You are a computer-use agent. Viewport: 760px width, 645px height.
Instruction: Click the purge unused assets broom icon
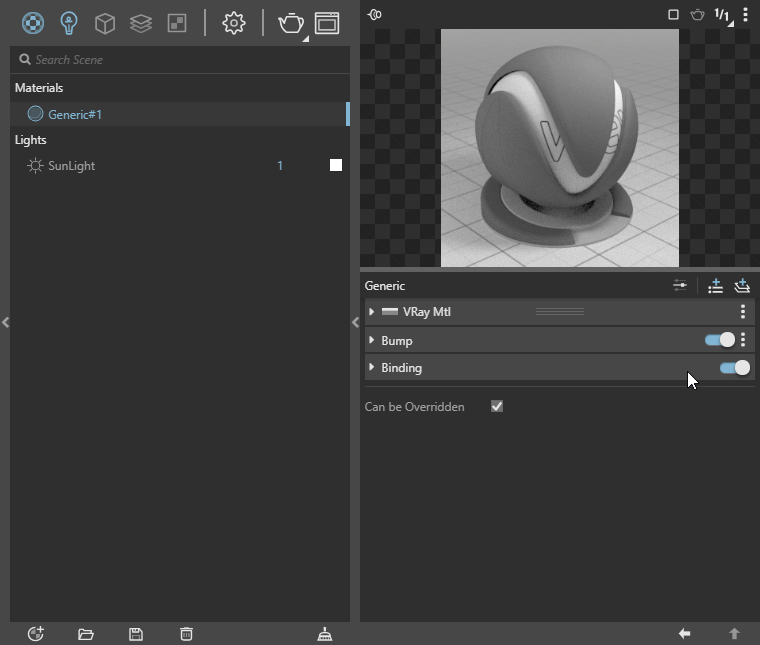[325, 634]
